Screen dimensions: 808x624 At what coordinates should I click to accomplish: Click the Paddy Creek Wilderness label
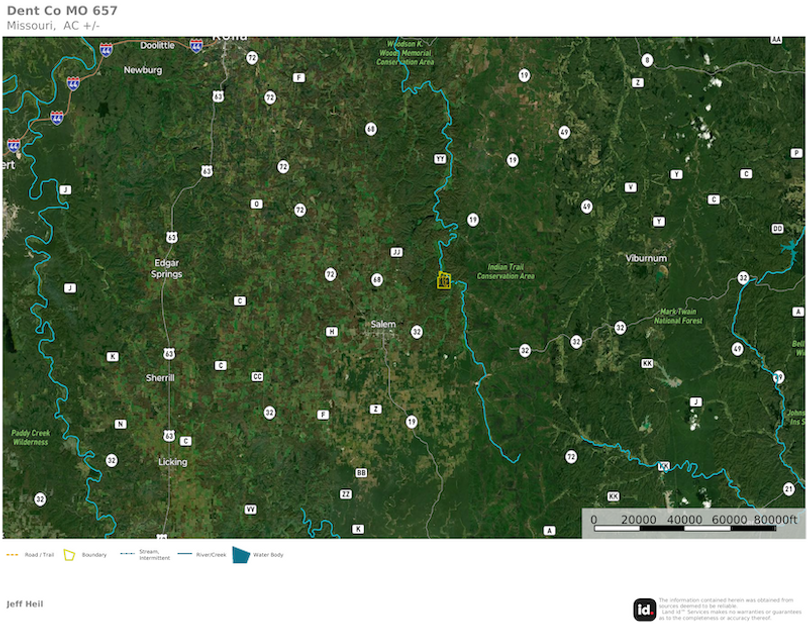point(31,437)
